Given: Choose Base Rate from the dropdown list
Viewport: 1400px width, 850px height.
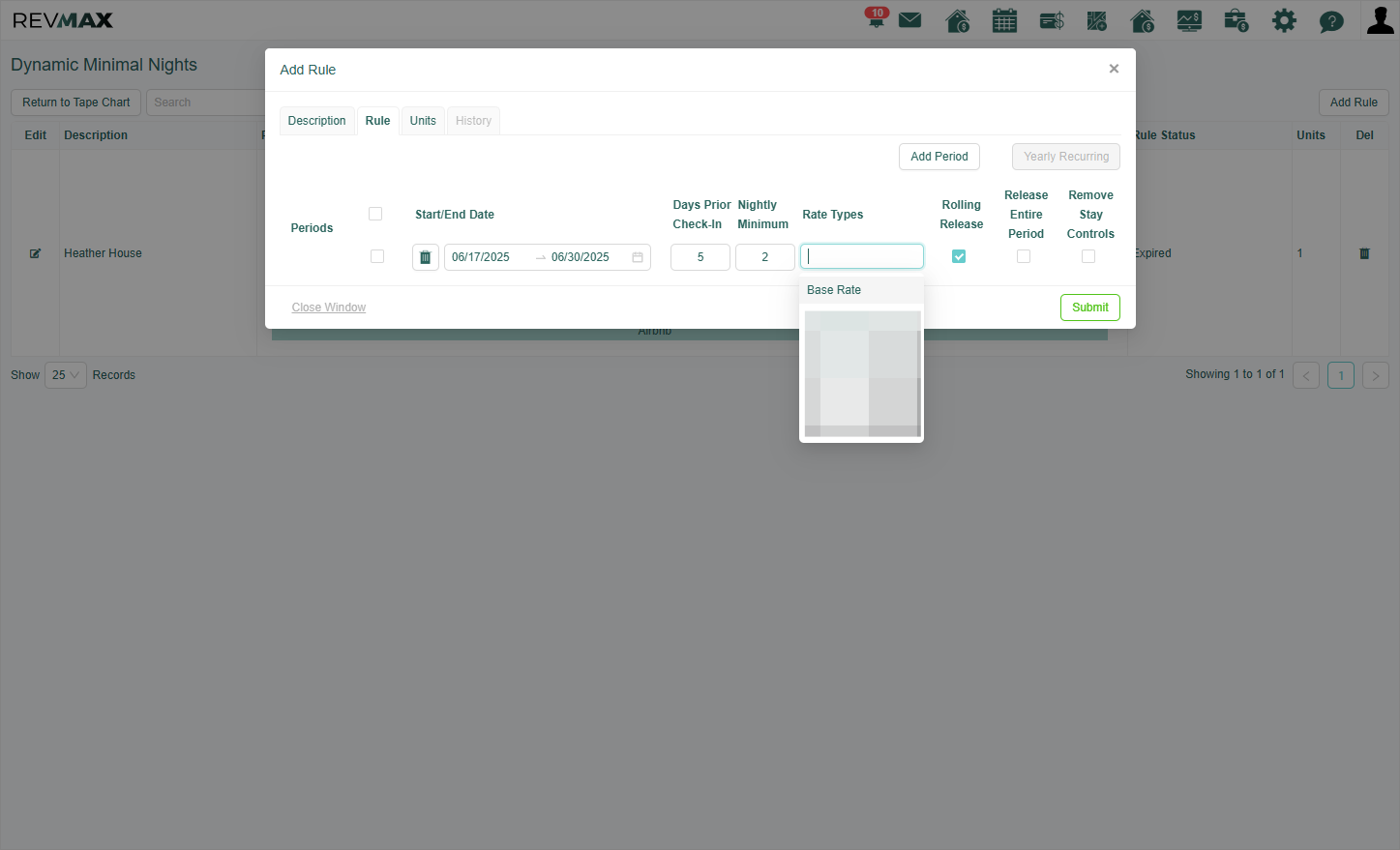Looking at the screenshot, I should [x=861, y=290].
